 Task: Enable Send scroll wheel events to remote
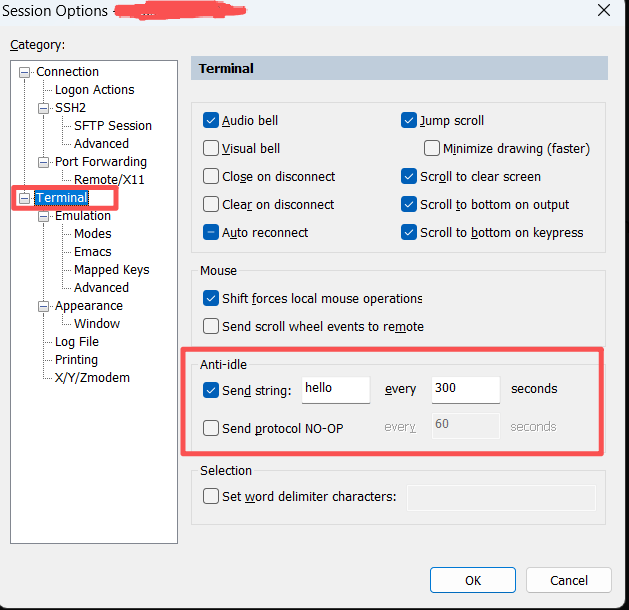[x=211, y=326]
